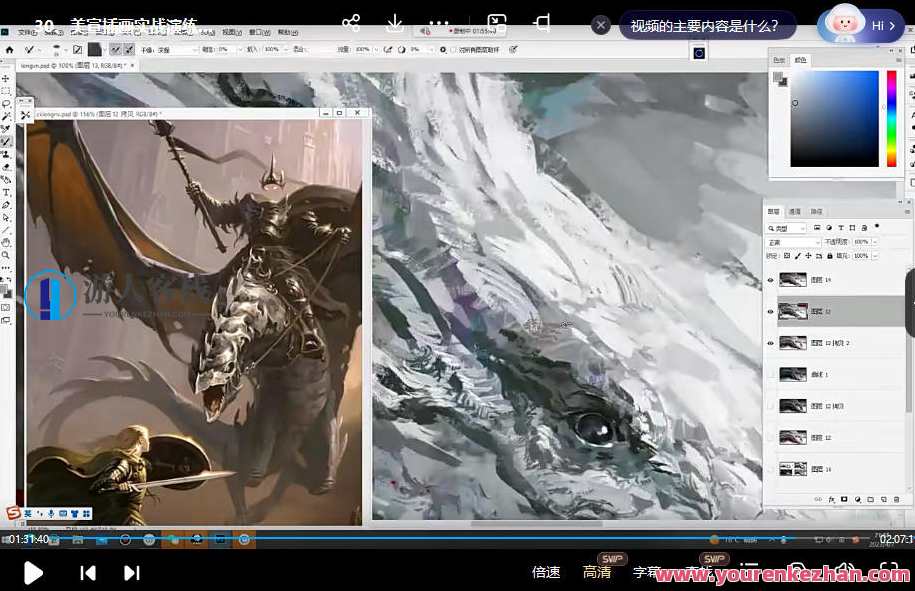The width and height of the screenshot is (915, 591).
Task: Click the download icon in video header
Action: point(395,23)
